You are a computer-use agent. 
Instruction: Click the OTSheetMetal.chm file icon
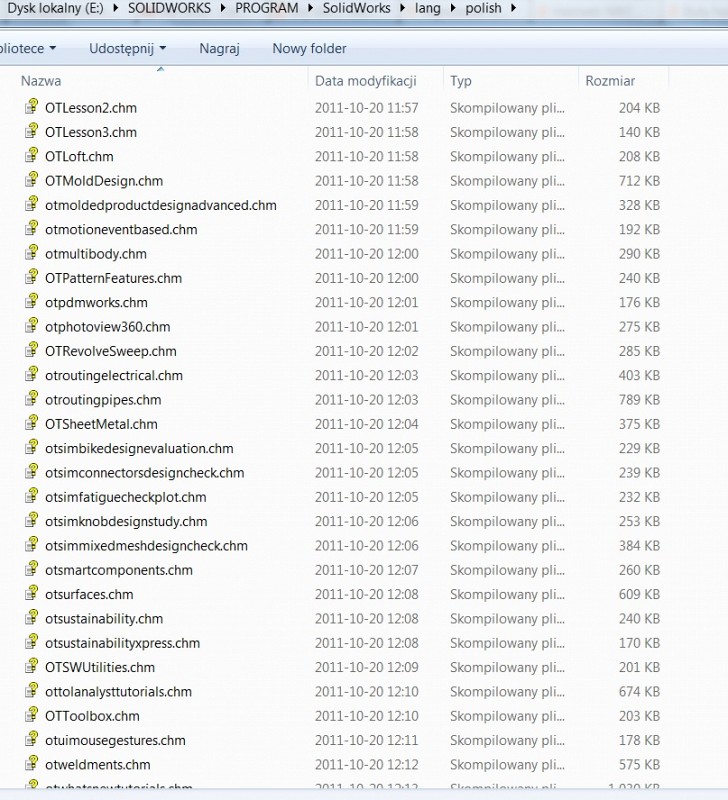[x=32, y=423]
